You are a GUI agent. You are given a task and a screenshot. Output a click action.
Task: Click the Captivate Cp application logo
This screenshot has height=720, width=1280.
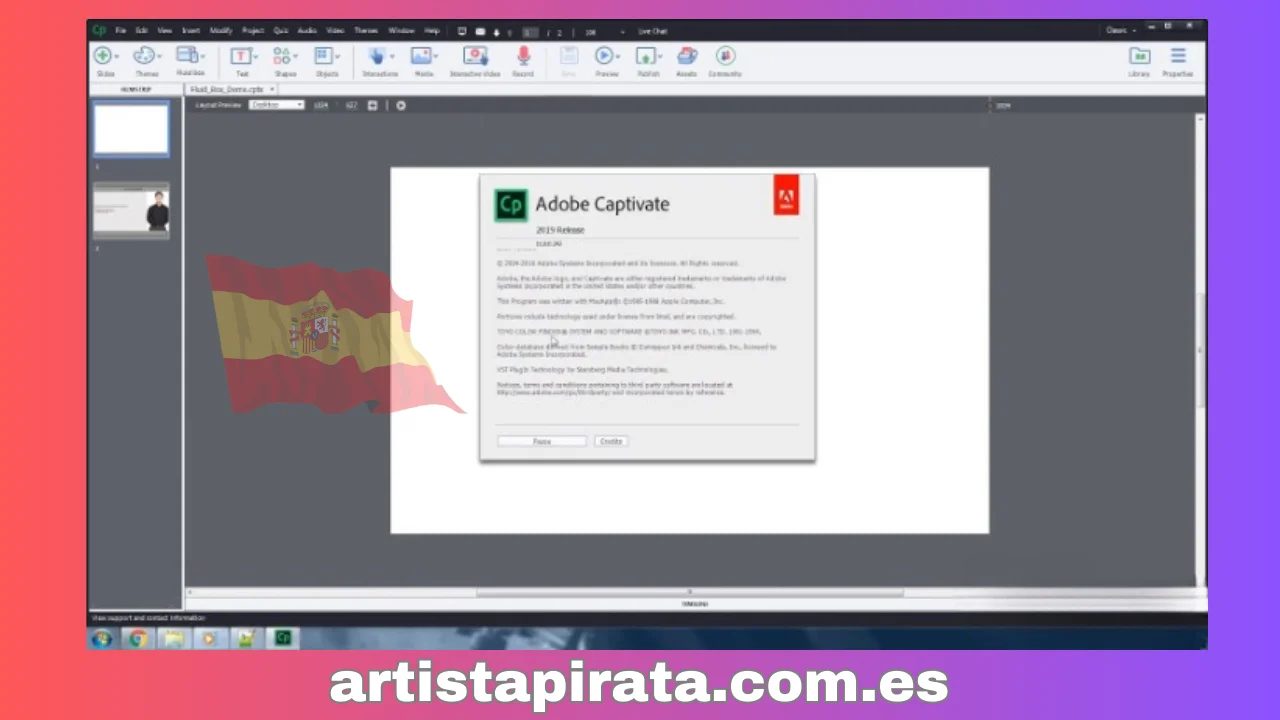100,30
